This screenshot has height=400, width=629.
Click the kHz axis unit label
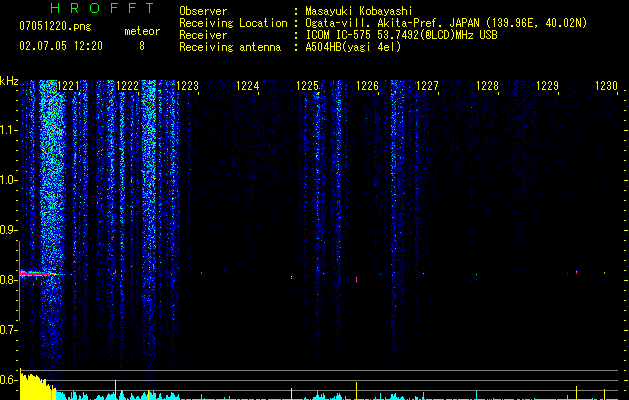click(10, 81)
